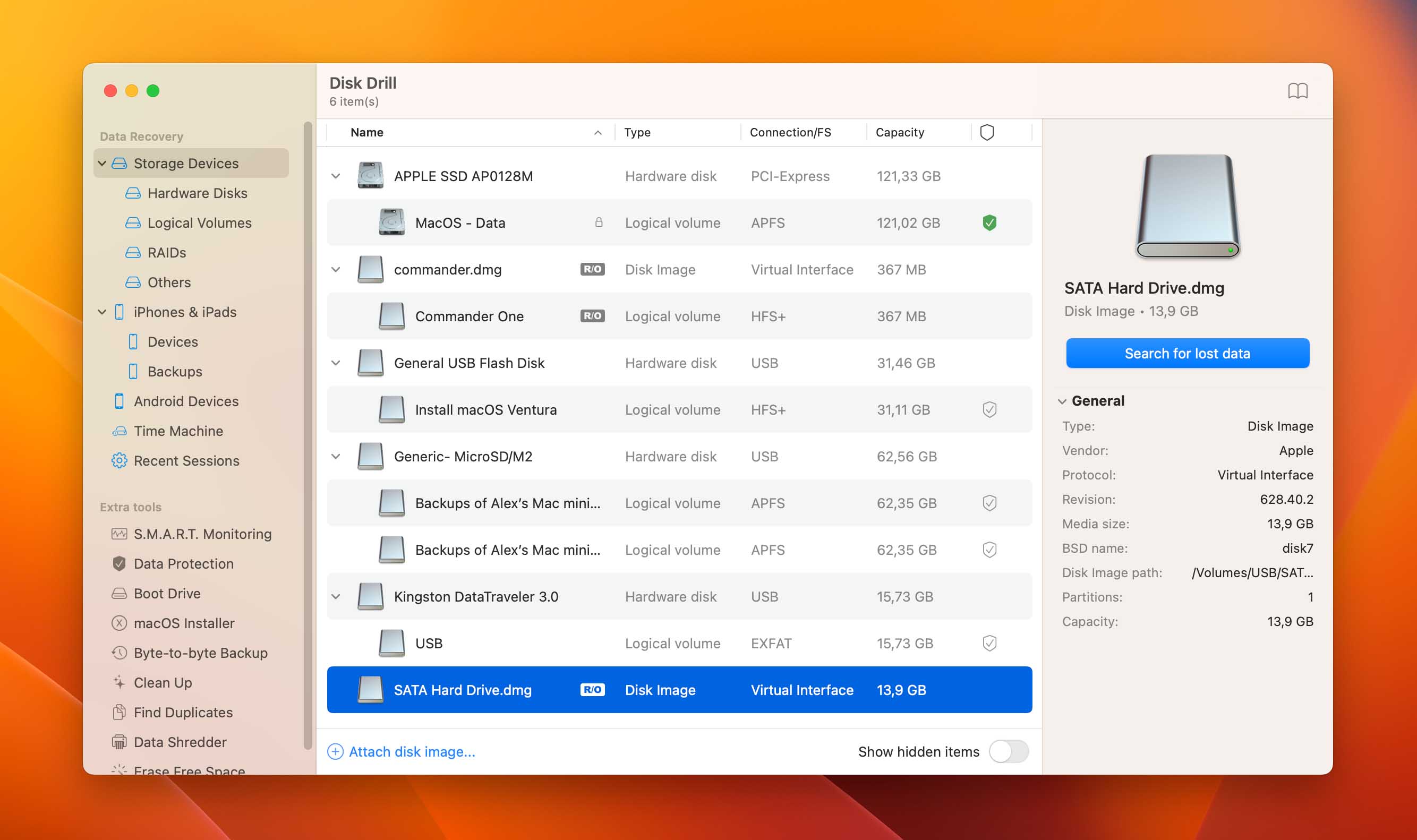Open Data Protection tool
The height and width of the screenshot is (840, 1417).
pyautogui.click(x=172, y=564)
